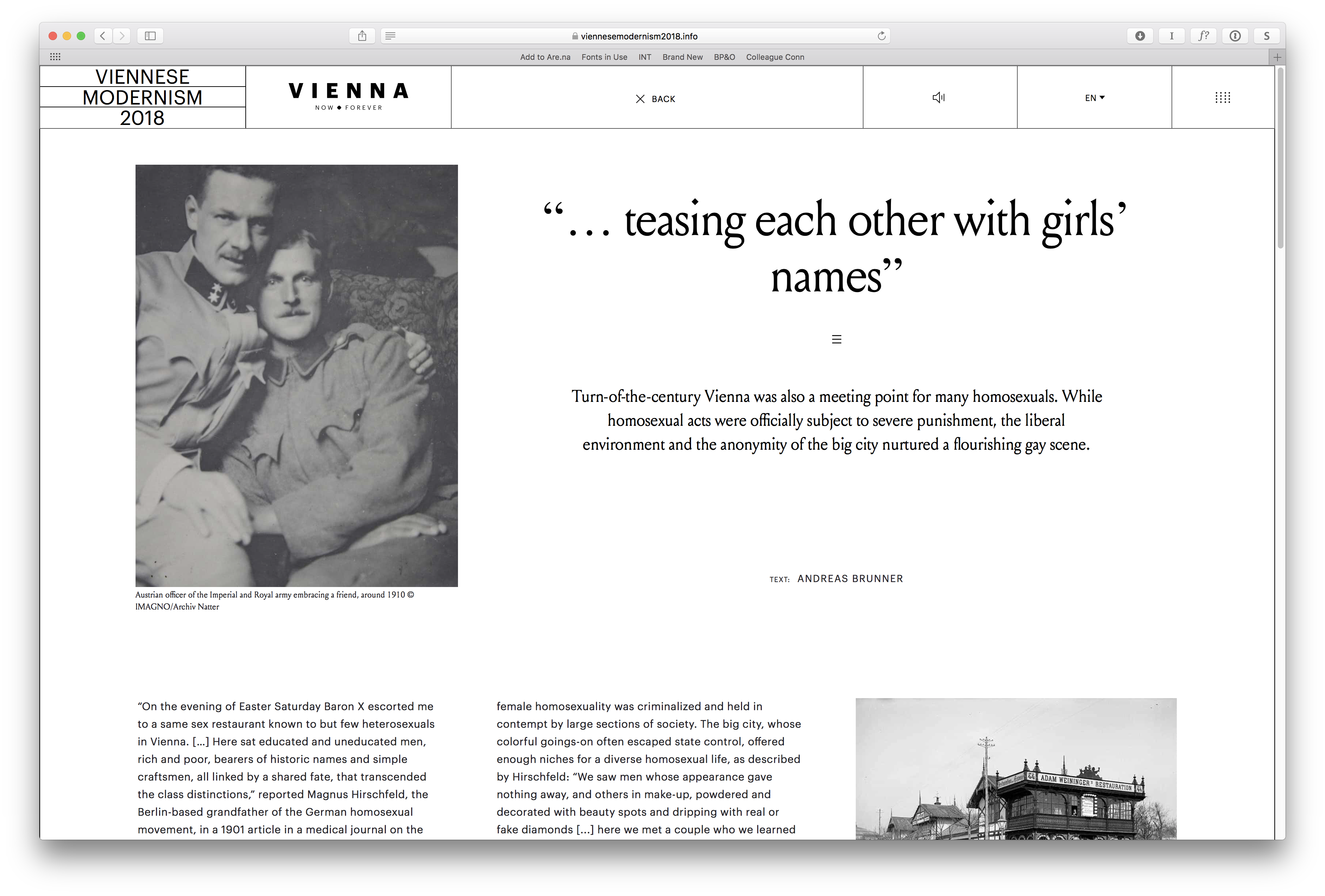Open the Fonts in Use bookmark
The height and width of the screenshot is (896, 1325).
point(604,57)
